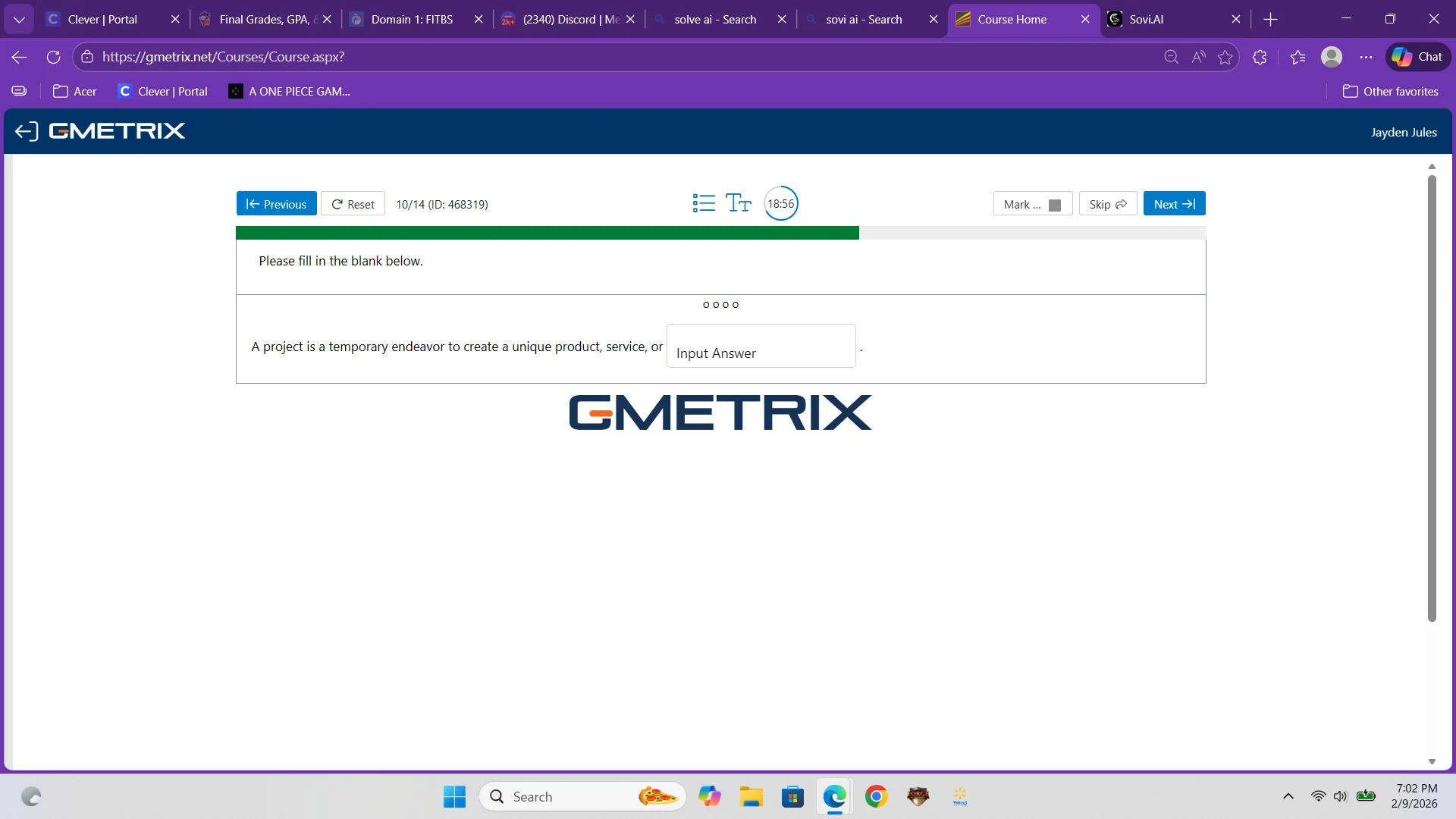The width and height of the screenshot is (1456, 819).
Task: Go to the Next question
Action: coord(1174,204)
